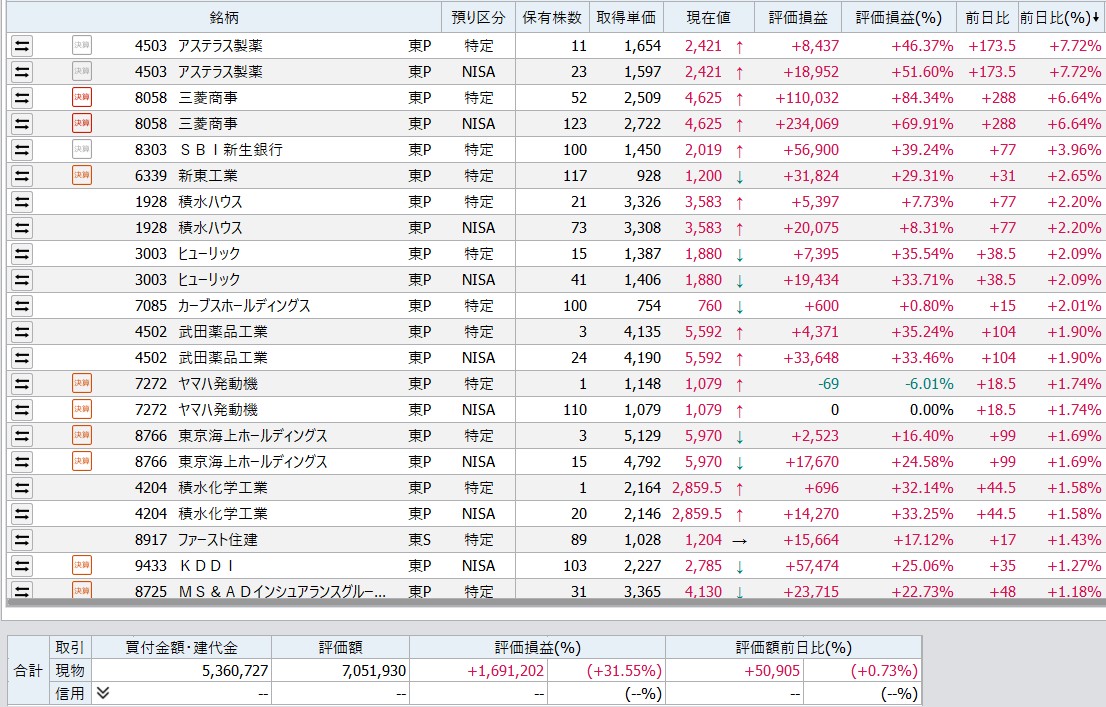Click daily change +50,905
Screen dimensions: 1106x707
772,670
